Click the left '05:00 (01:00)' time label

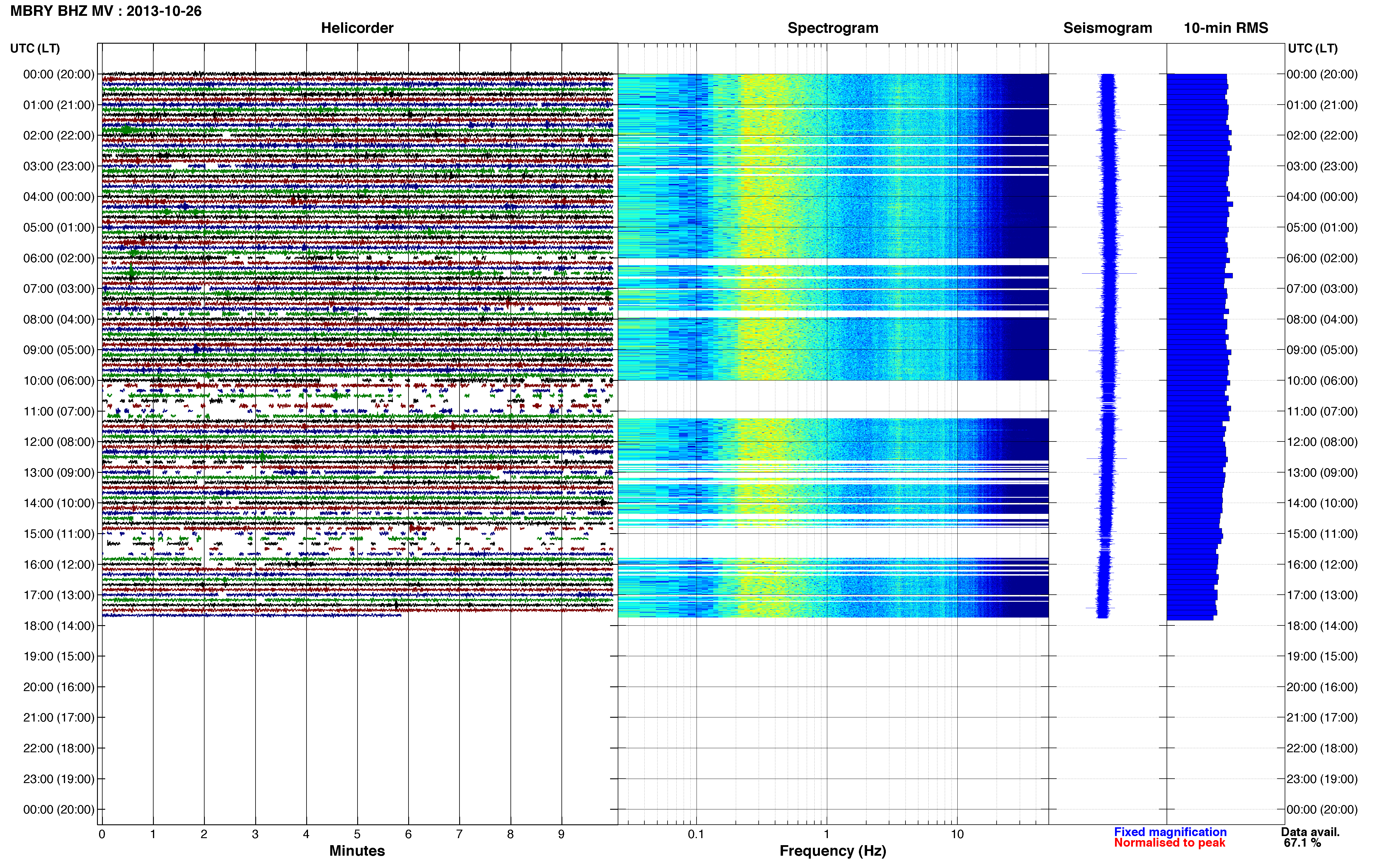(59, 227)
